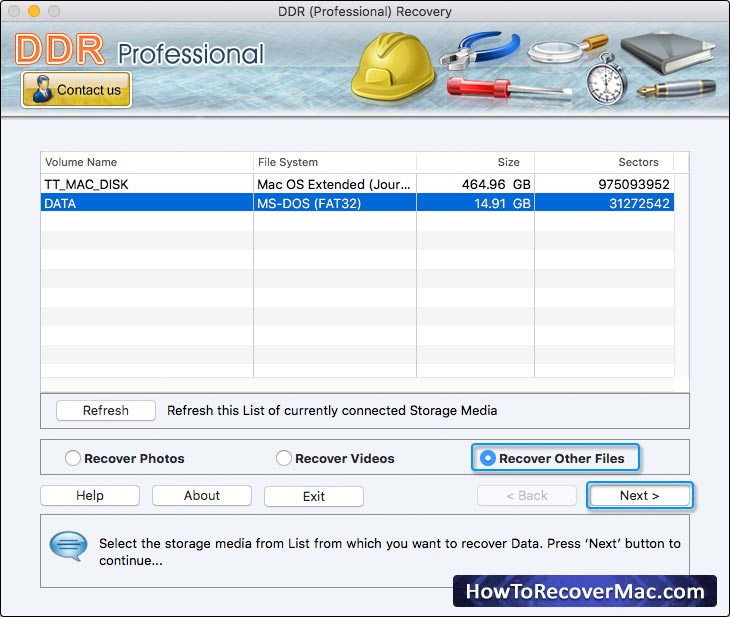Click the 31272542 sectors value

click(x=639, y=203)
